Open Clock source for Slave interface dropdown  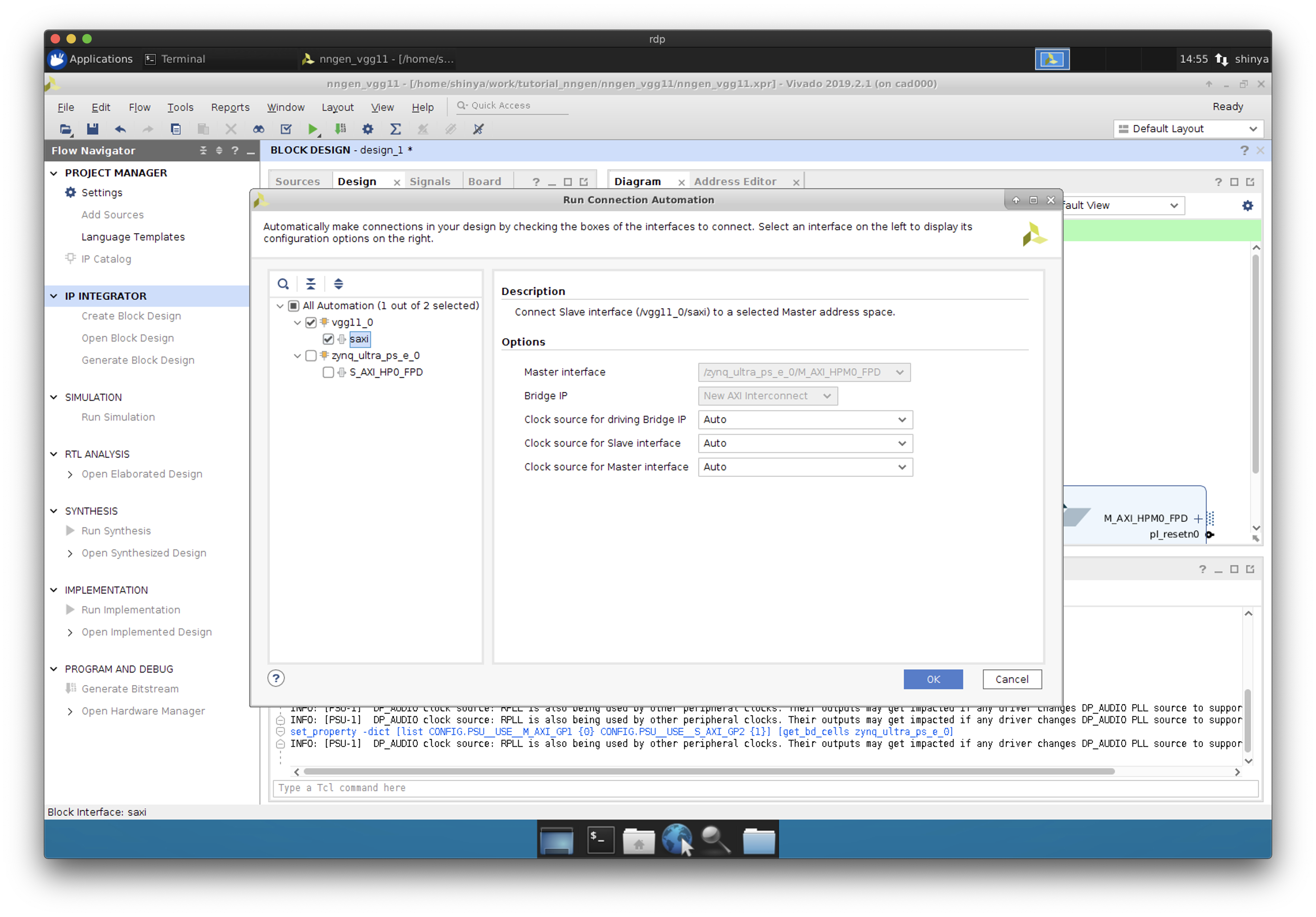coord(805,443)
